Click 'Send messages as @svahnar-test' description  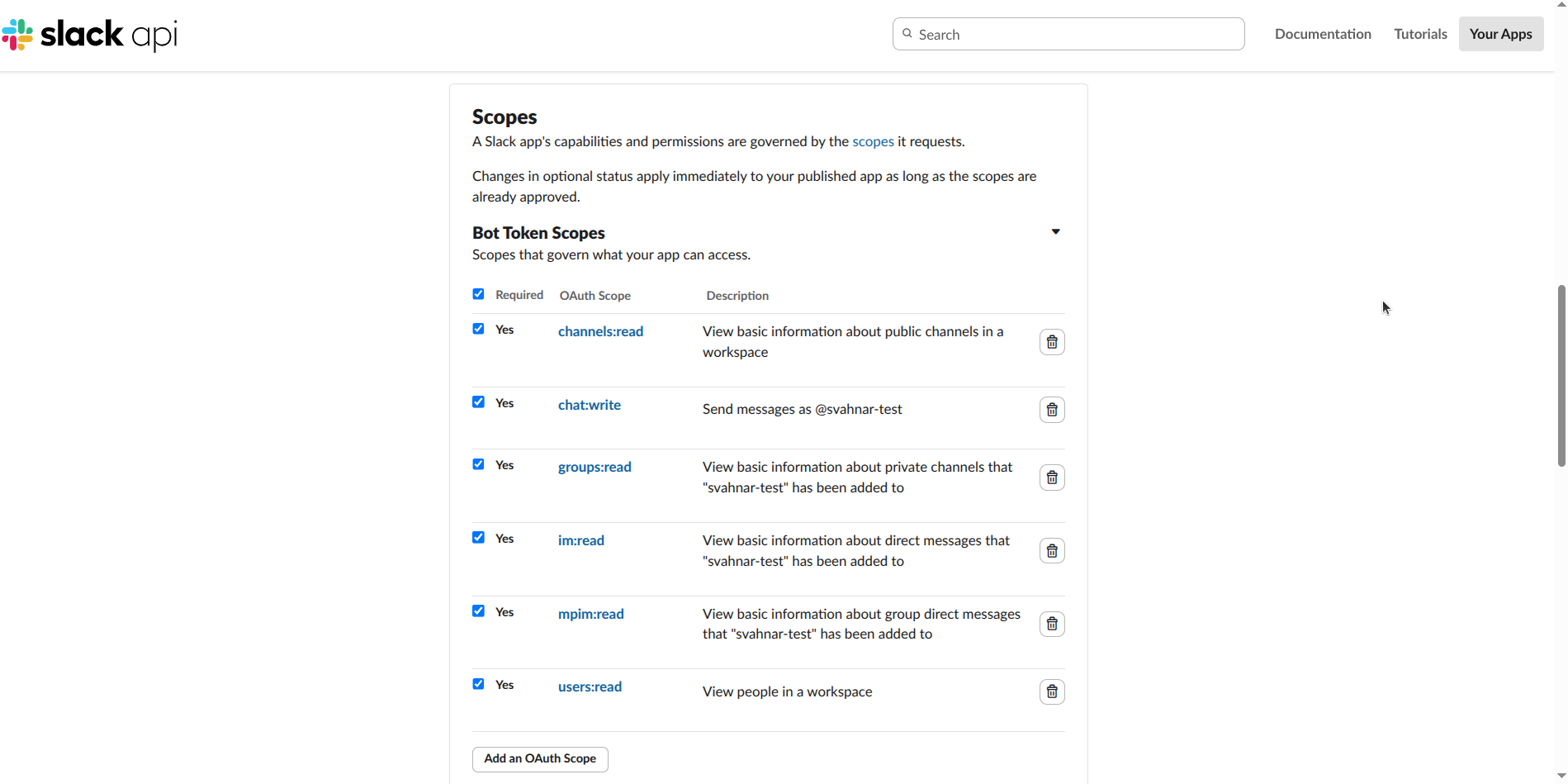click(x=803, y=409)
